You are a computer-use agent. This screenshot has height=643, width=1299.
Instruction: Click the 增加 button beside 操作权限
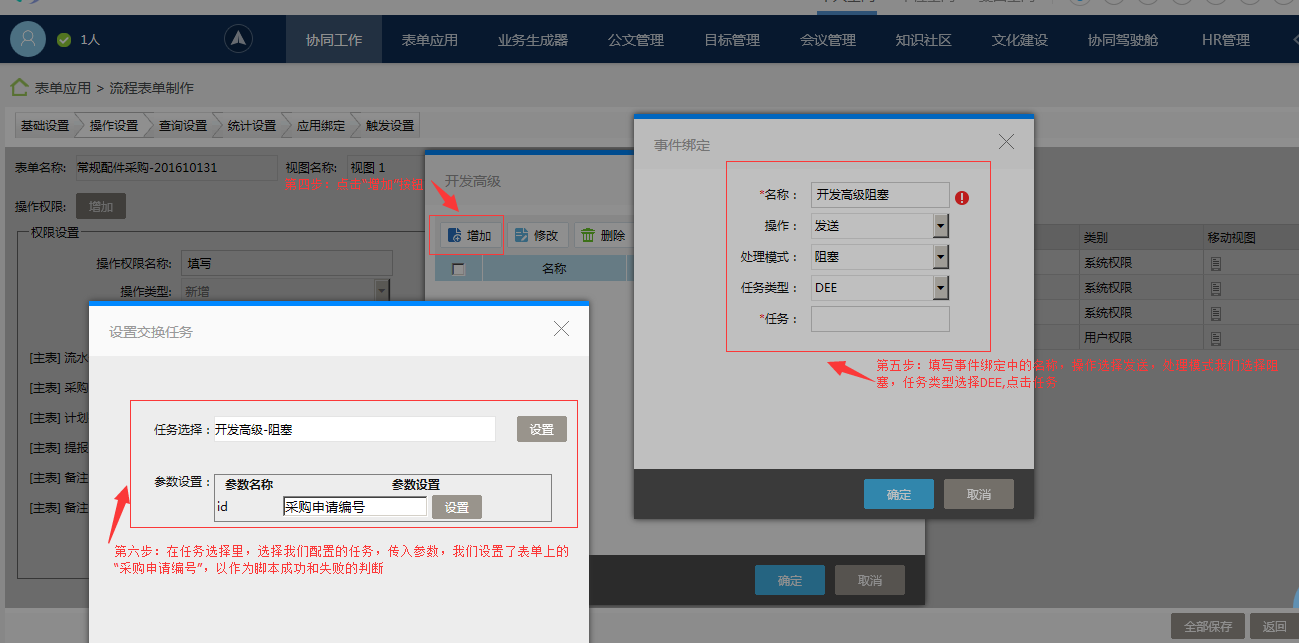[101, 207]
